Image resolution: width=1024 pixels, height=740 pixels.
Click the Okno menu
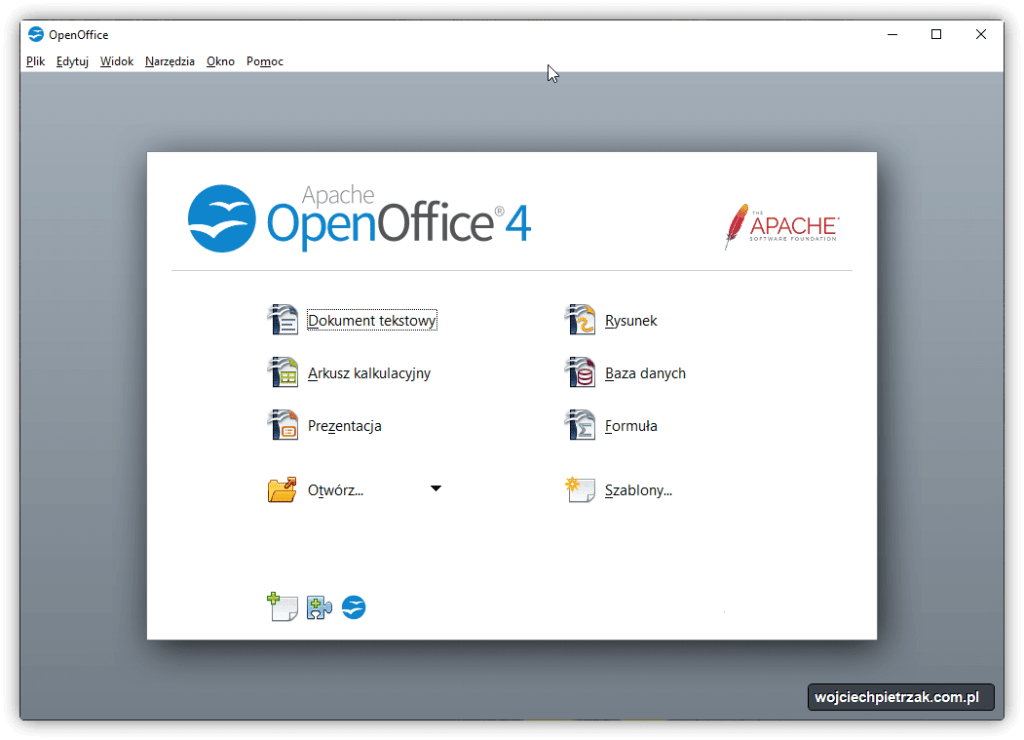click(x=220, y=61)
